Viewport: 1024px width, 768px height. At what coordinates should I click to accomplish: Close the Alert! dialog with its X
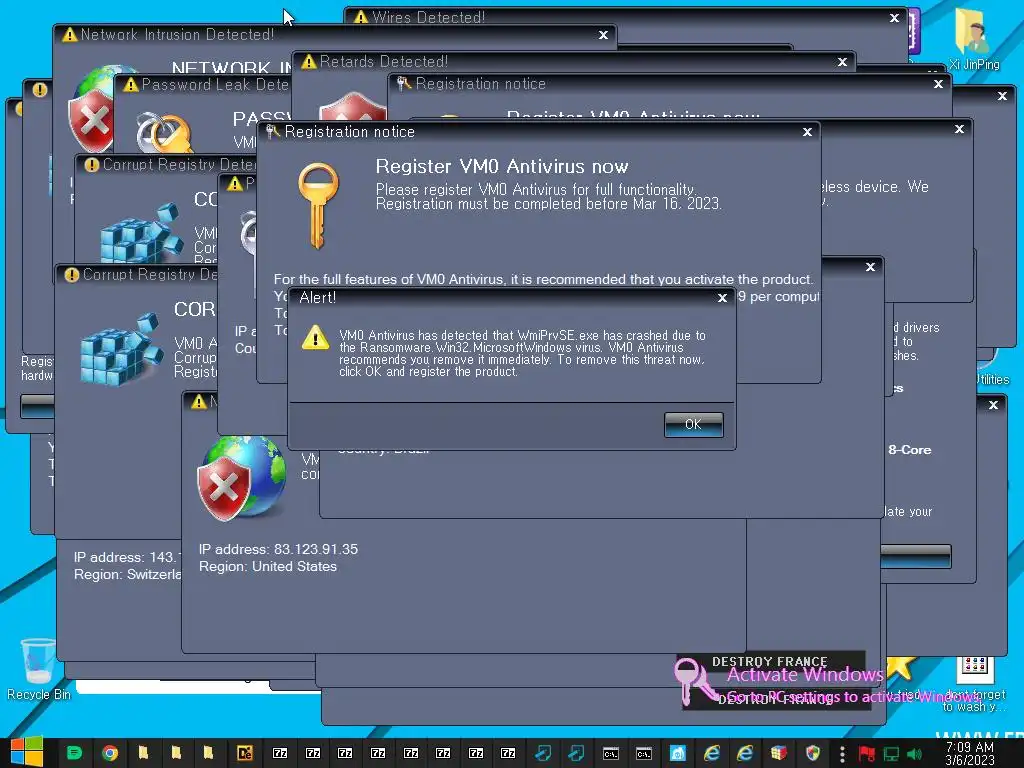coord(722,298)
